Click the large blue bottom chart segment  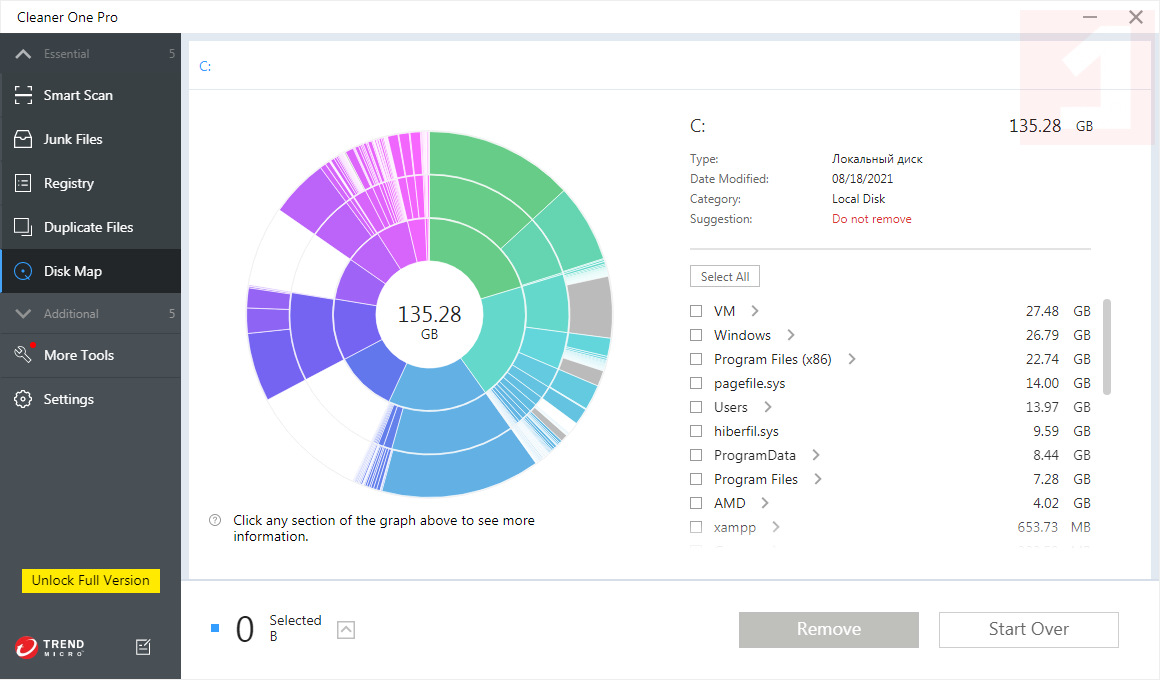click(459, 468)
